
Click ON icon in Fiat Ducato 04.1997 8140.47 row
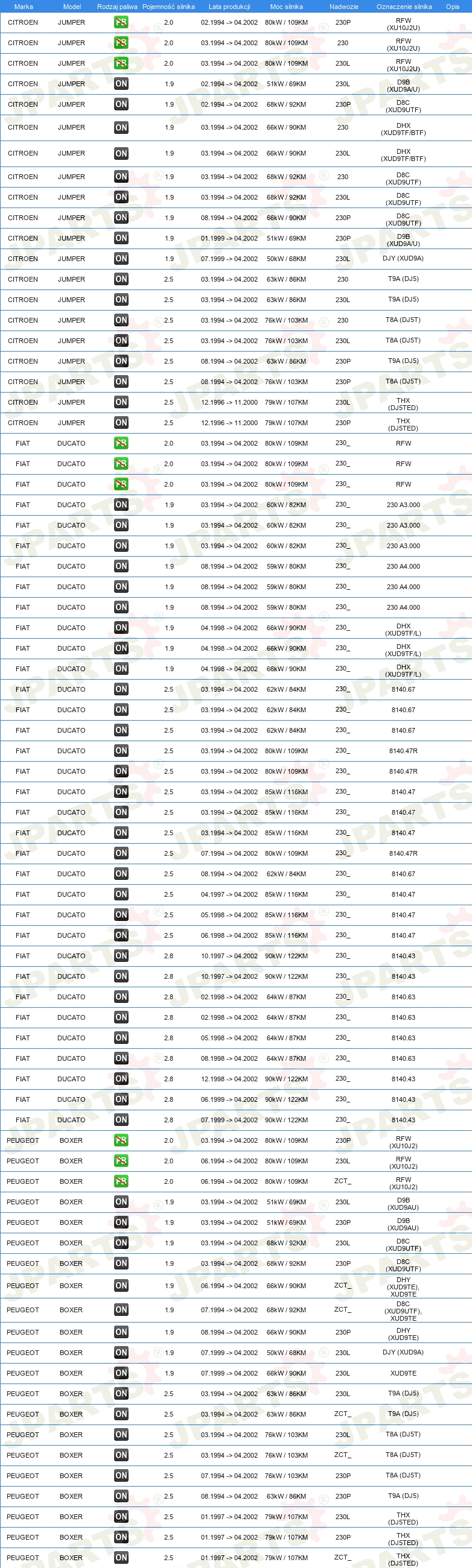[x=121, y=894]
